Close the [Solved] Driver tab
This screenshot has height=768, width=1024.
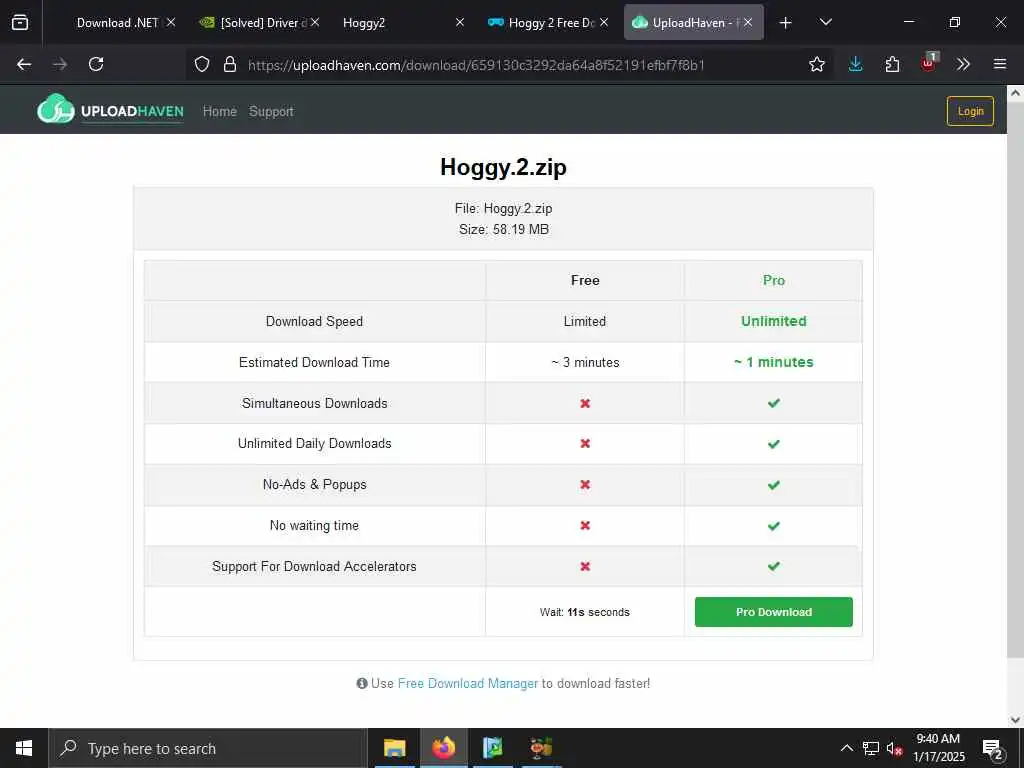click(x=315, y=22)
